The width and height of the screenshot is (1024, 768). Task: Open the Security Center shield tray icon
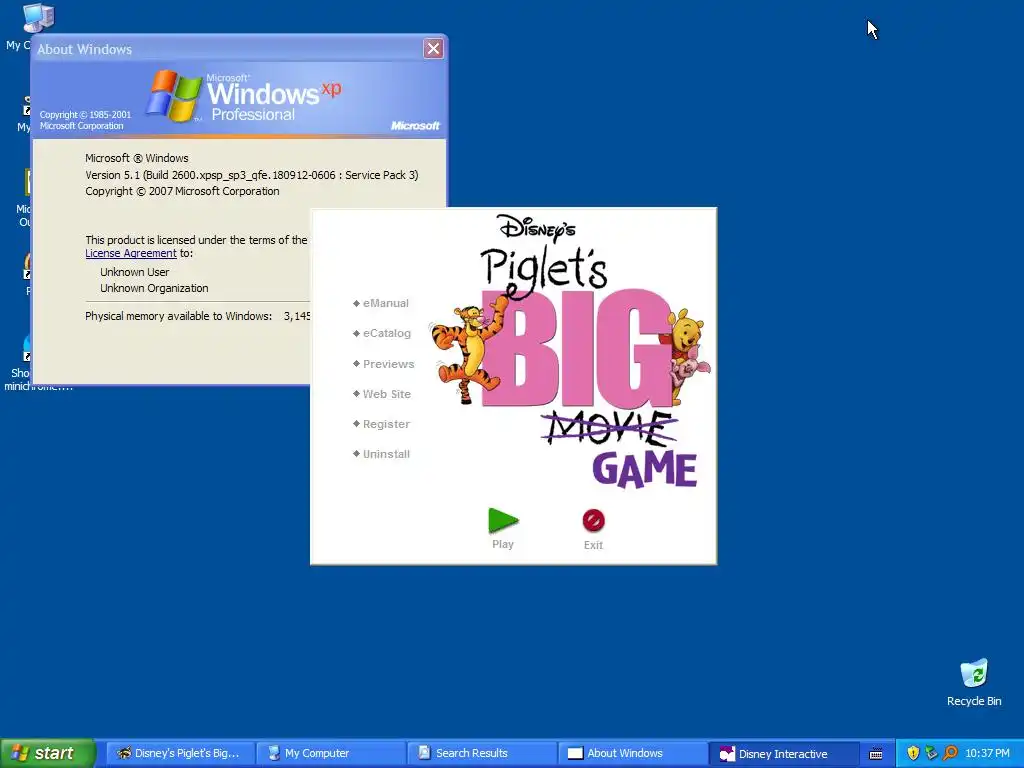click(x=913, y=753)
